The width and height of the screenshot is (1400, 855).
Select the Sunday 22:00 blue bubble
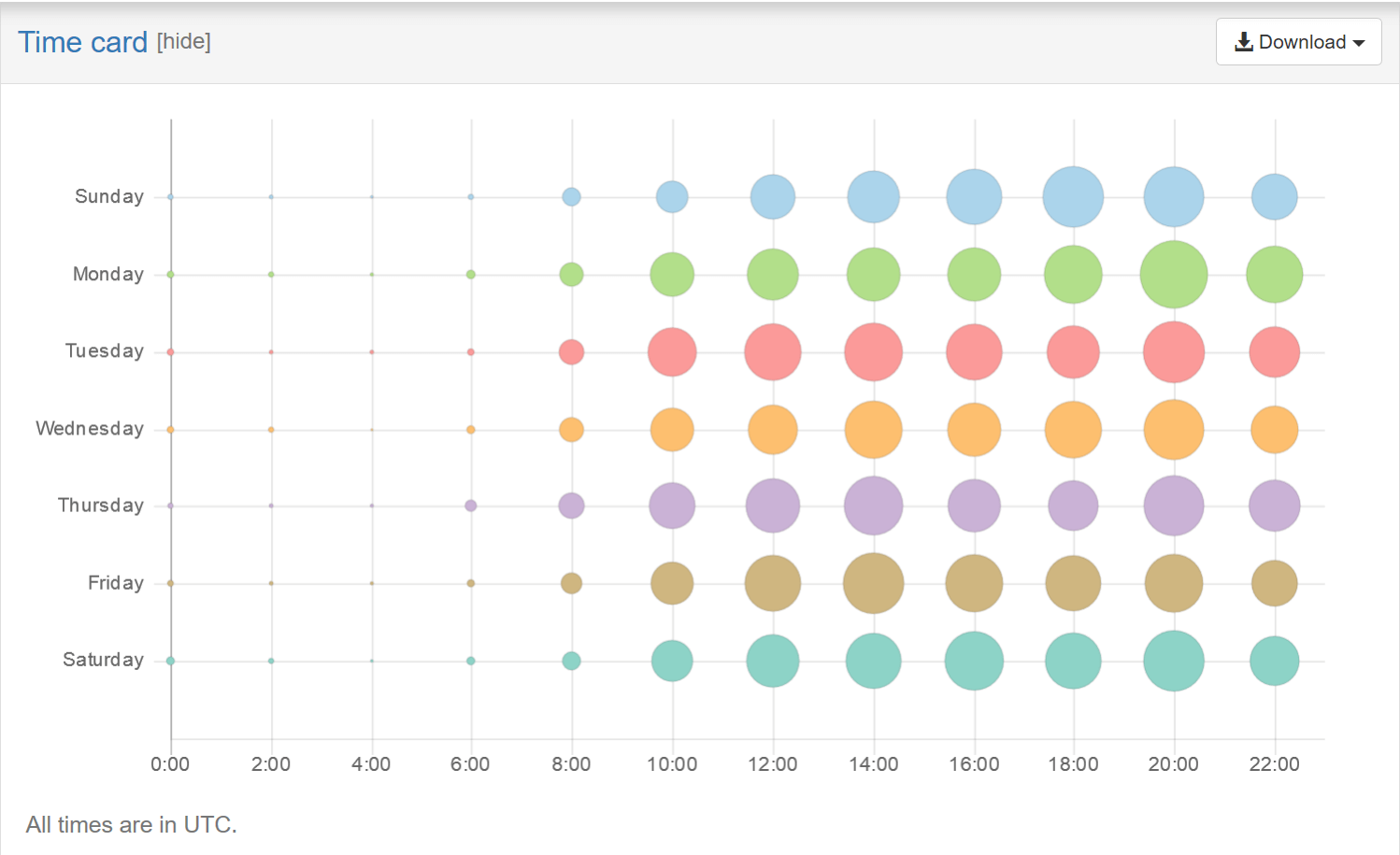pyautogui.click(x=1275, y=197)
